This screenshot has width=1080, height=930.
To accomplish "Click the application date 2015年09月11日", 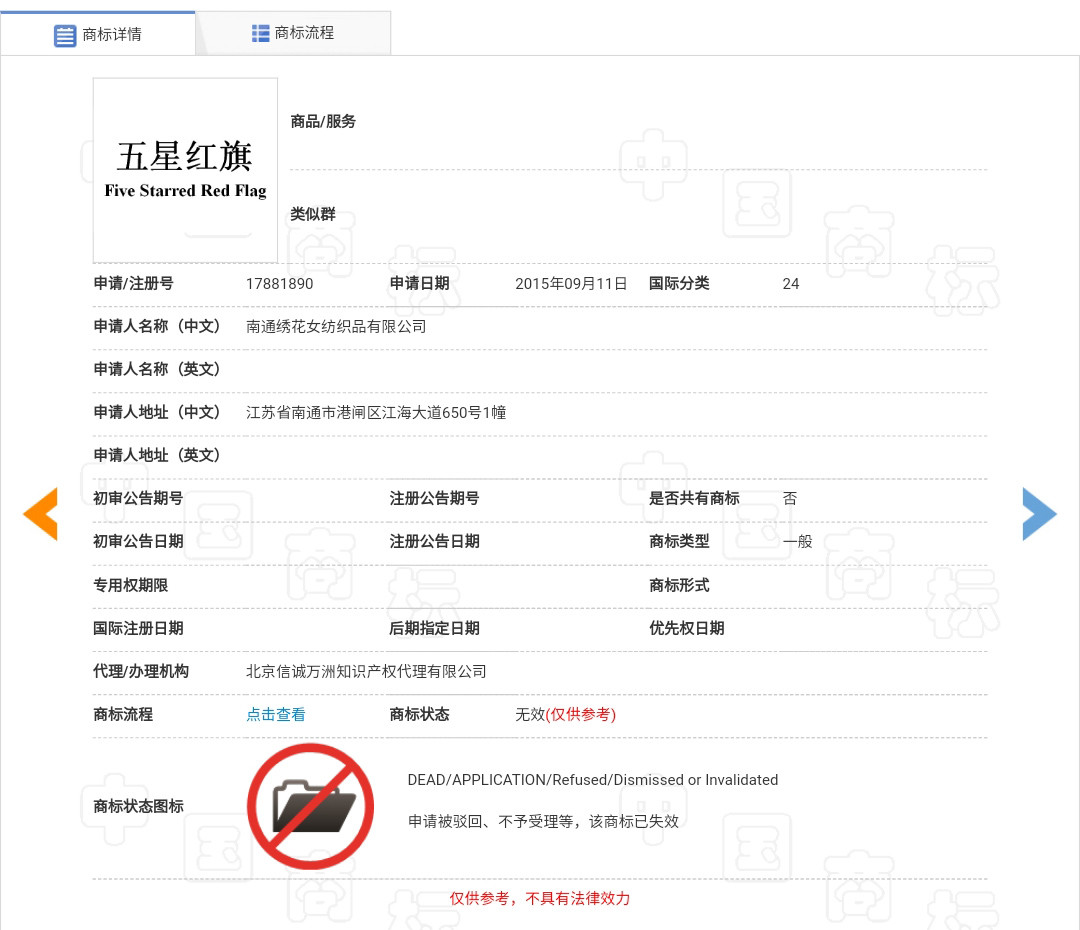I will (x=571, y=283).
